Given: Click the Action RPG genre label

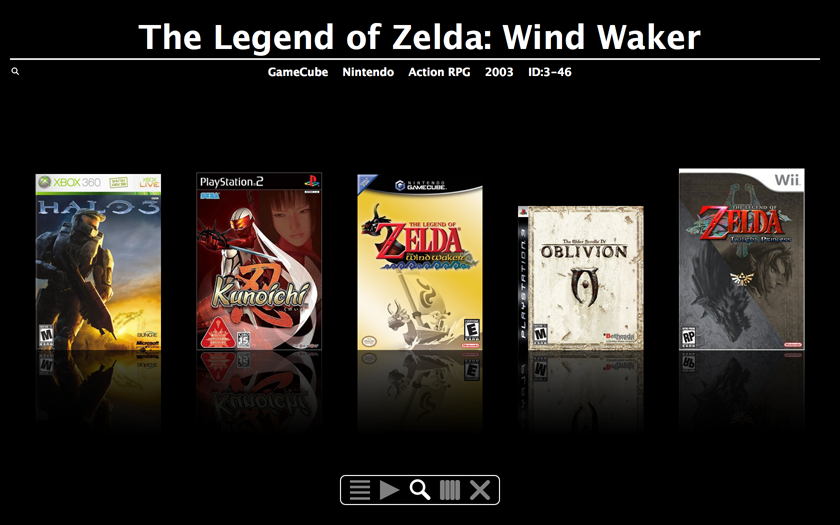Looking at the screenshot, I should point(439,72).
